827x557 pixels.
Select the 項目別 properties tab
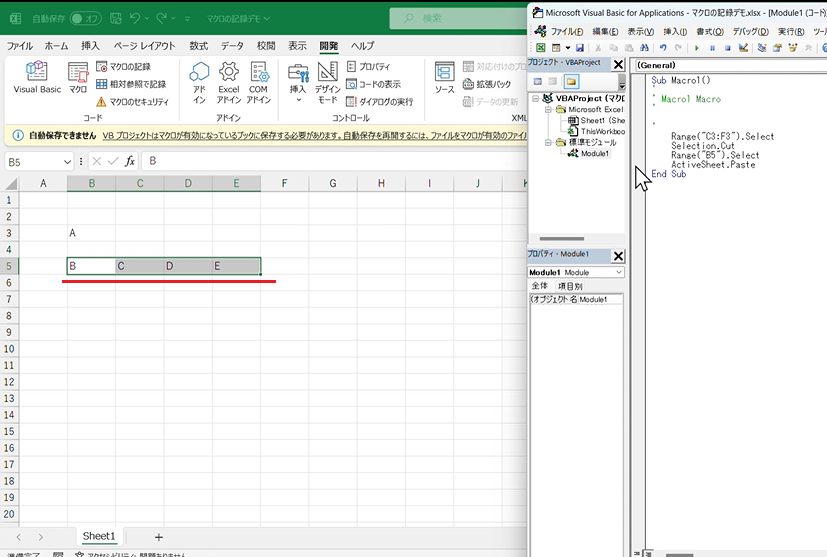[570, 286]
